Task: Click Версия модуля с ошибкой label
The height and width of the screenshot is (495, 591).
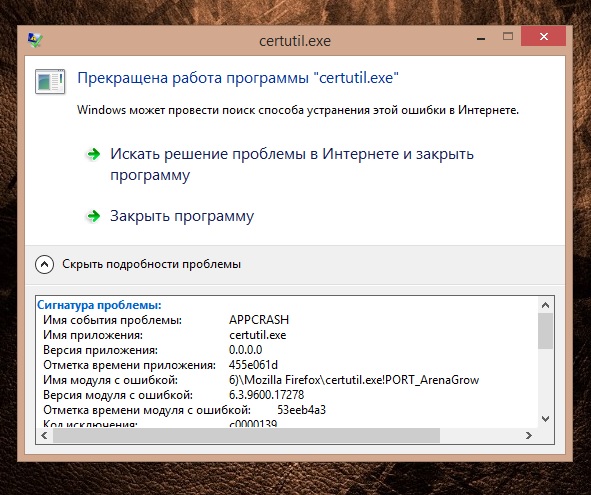Action: click(118, 395)
